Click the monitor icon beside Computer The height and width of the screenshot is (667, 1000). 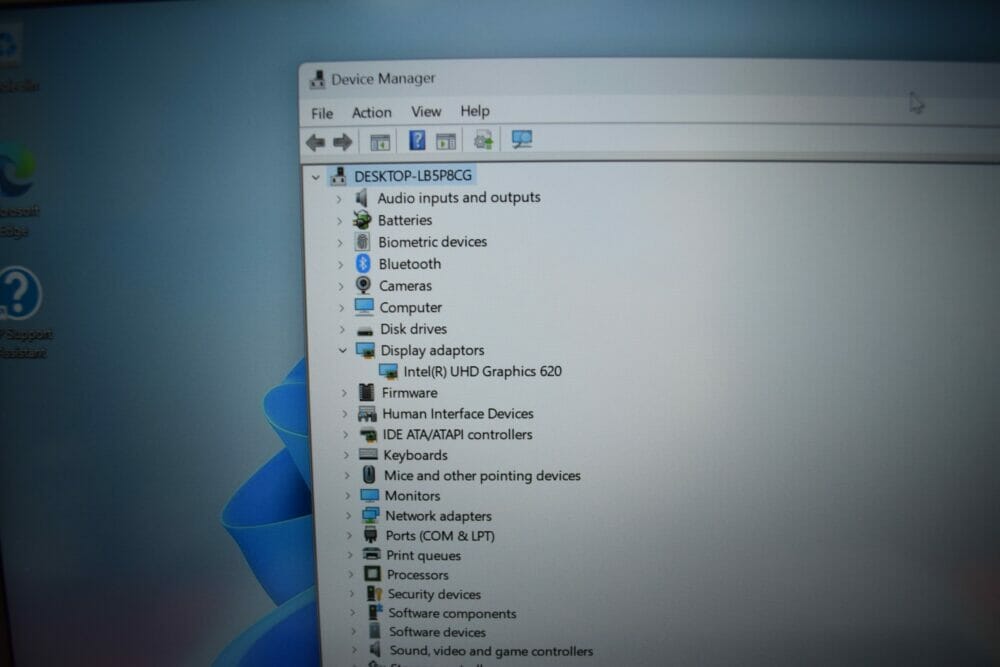[364, 307]
